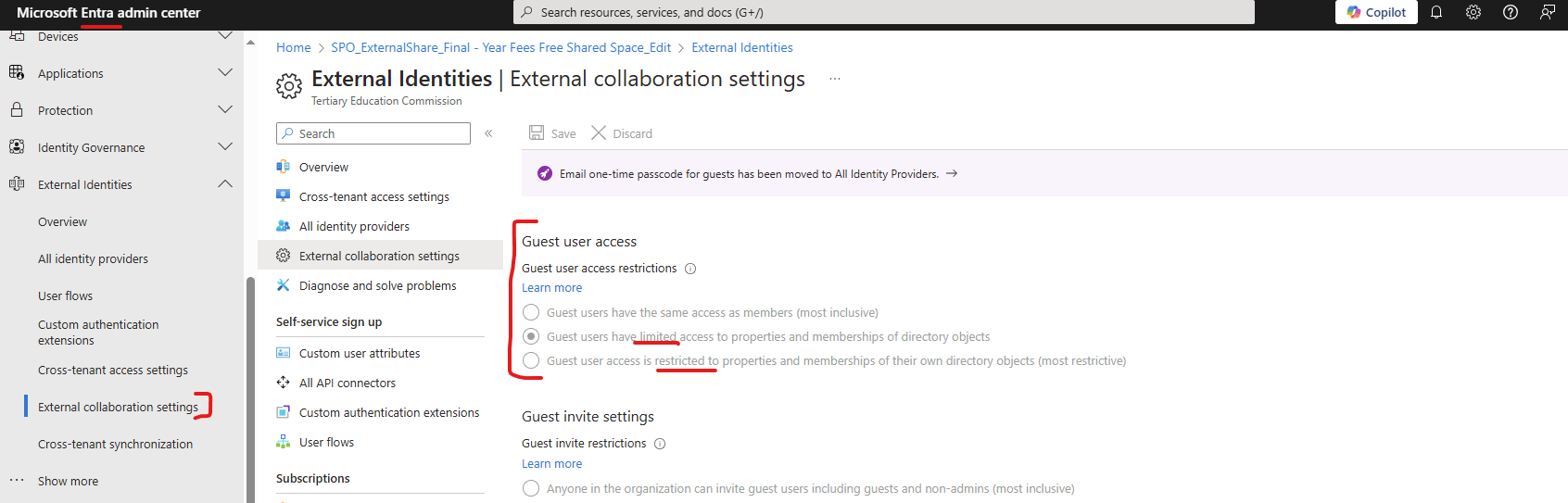Viewport: 1568px width, 503px height.
Task: Open Custom authentication extensions in left sidebar
Action: point(98,333)
